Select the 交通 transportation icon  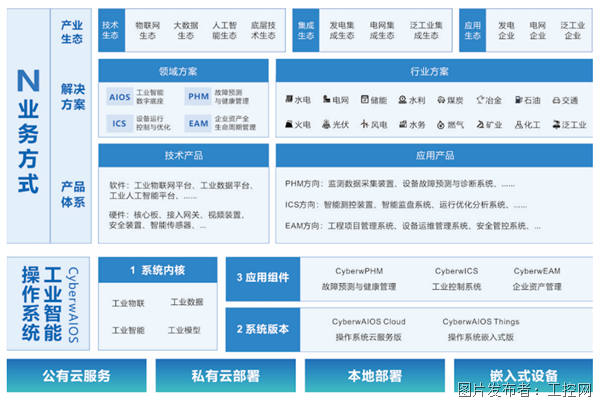click(x=556, y=100)
